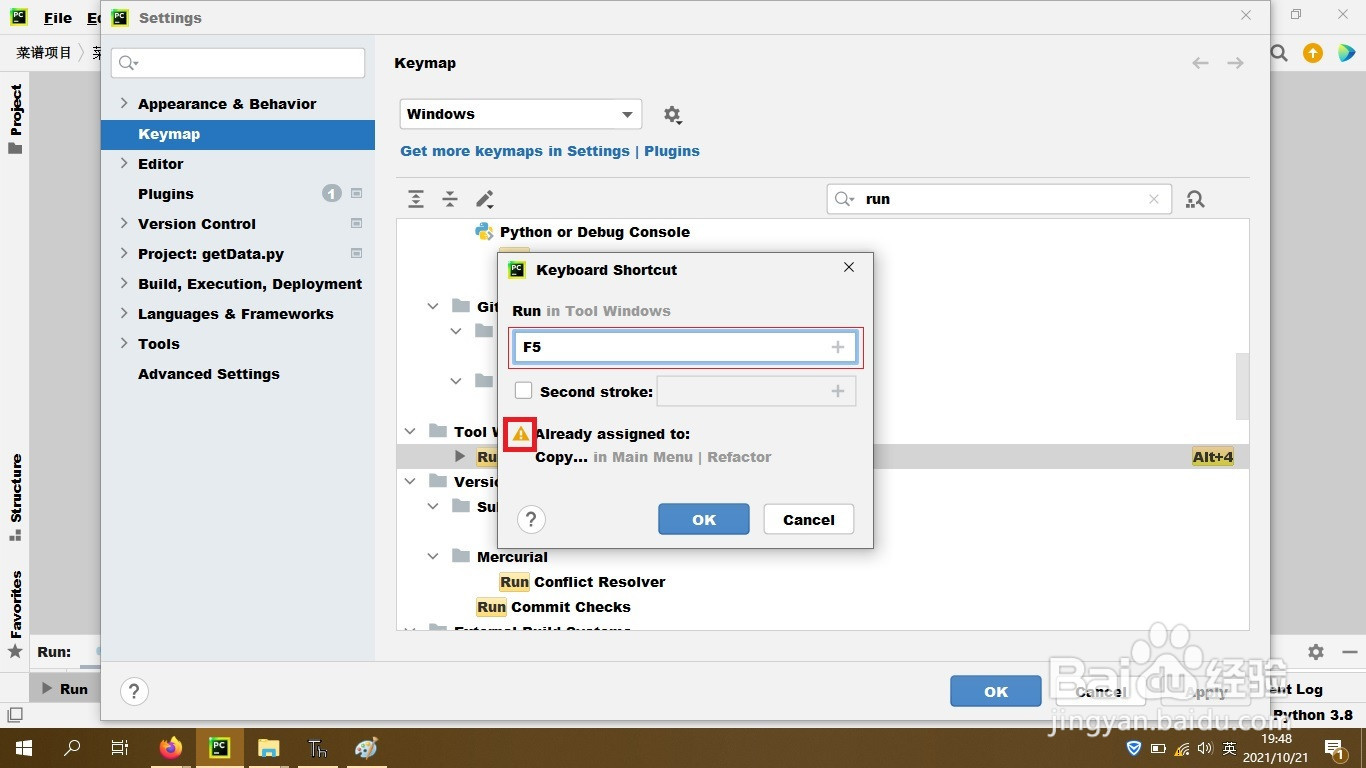Open Task View on taskbar
This screenshot has width=1366, height=768.
point(120,747)
